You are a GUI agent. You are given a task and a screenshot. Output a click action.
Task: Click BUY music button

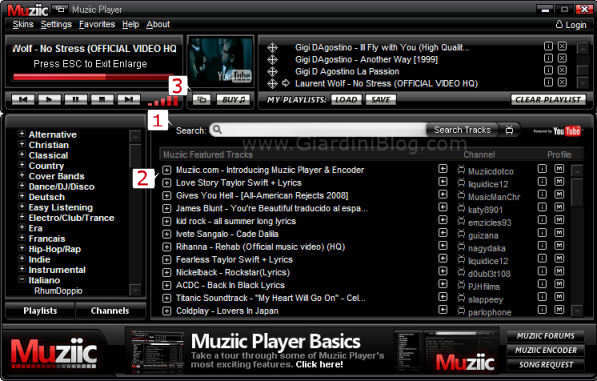coord(233,100)
